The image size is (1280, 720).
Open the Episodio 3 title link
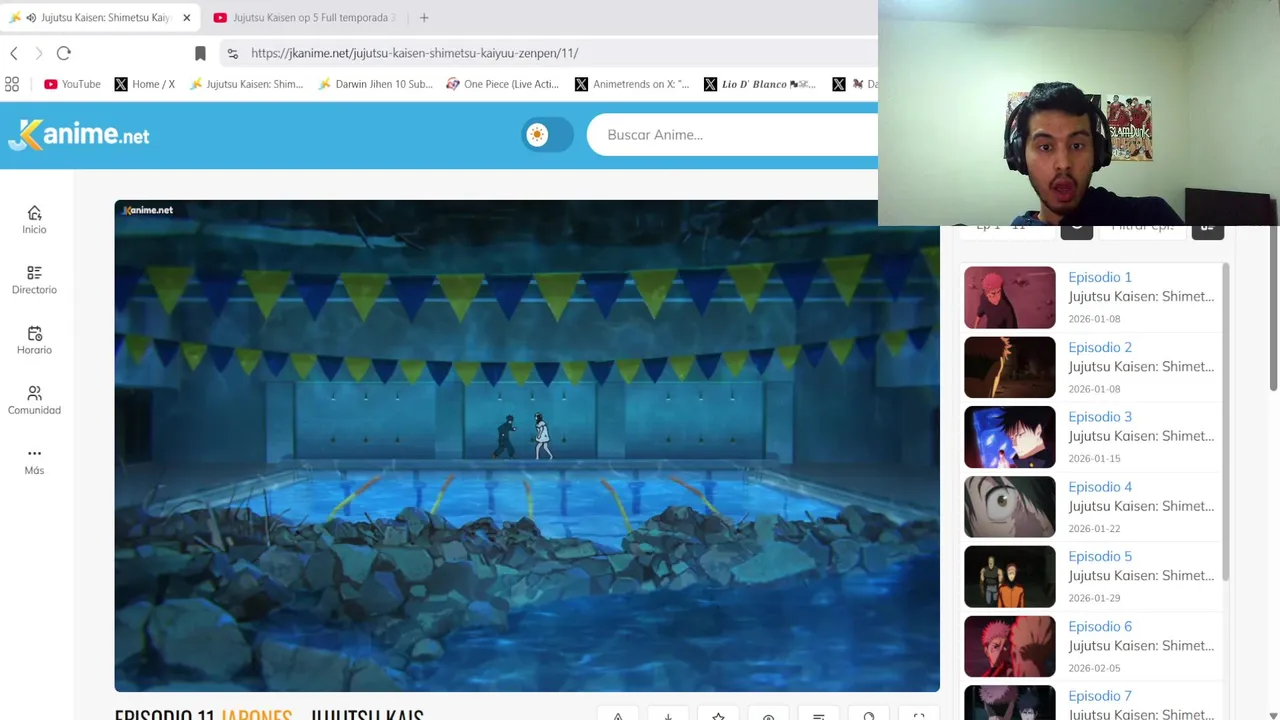pyautogui.click(x=1100, y=417)
